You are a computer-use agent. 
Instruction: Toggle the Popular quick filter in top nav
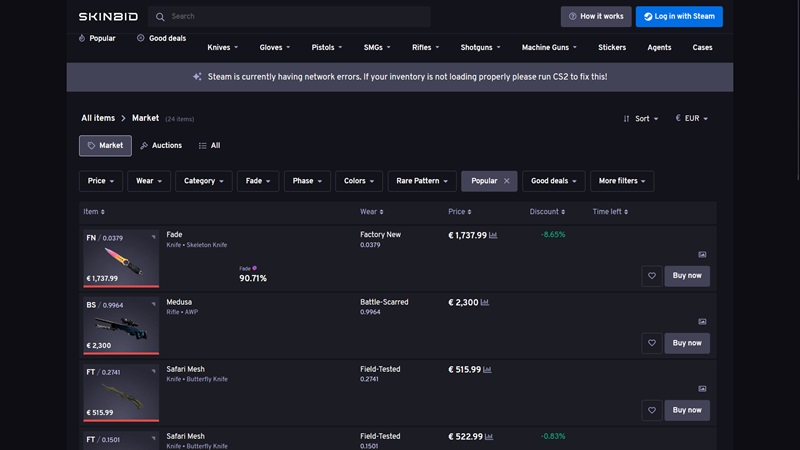pyautogui.click(x=97, y=38)
